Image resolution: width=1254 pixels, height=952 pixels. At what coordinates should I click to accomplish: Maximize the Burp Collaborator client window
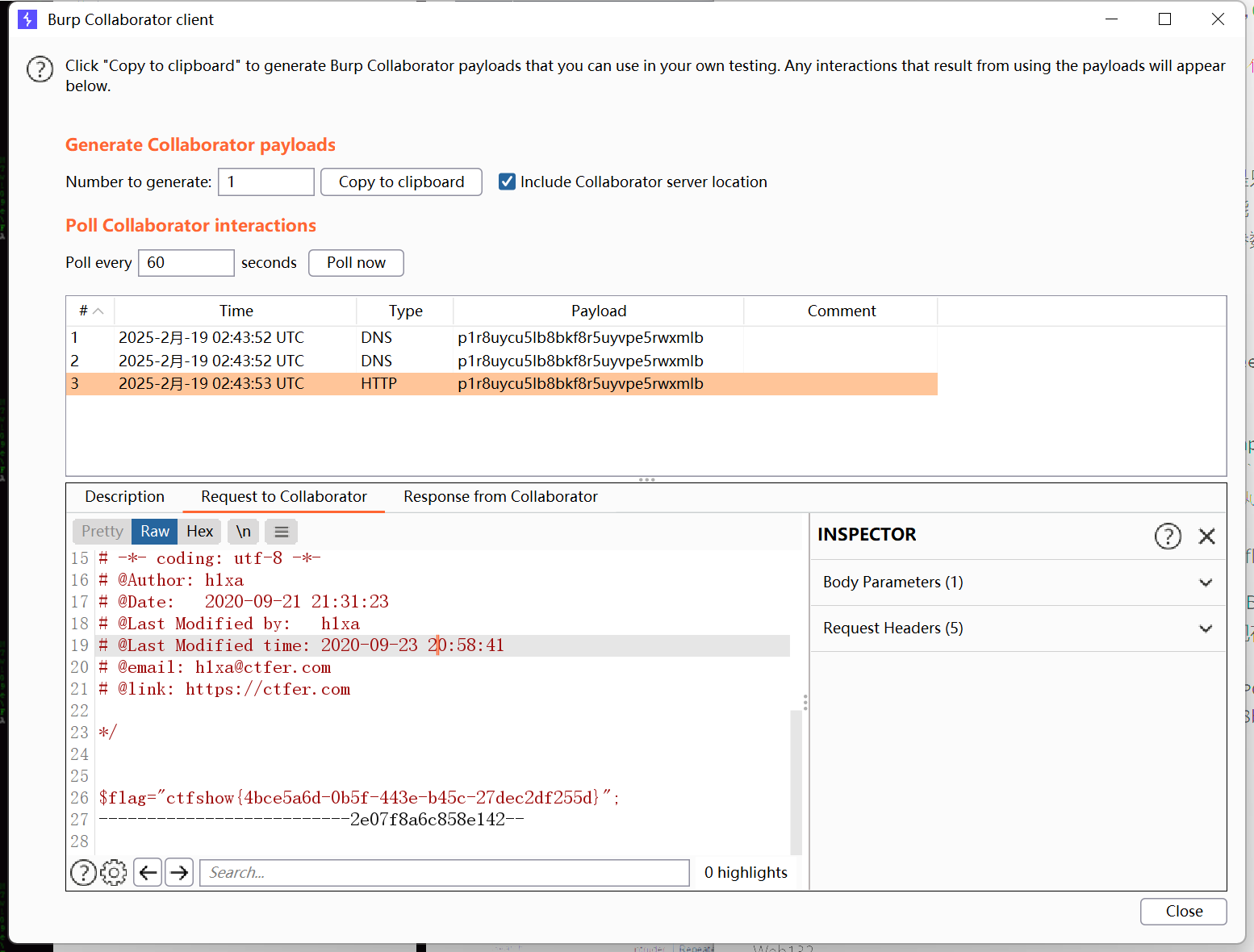(1164, 19)
